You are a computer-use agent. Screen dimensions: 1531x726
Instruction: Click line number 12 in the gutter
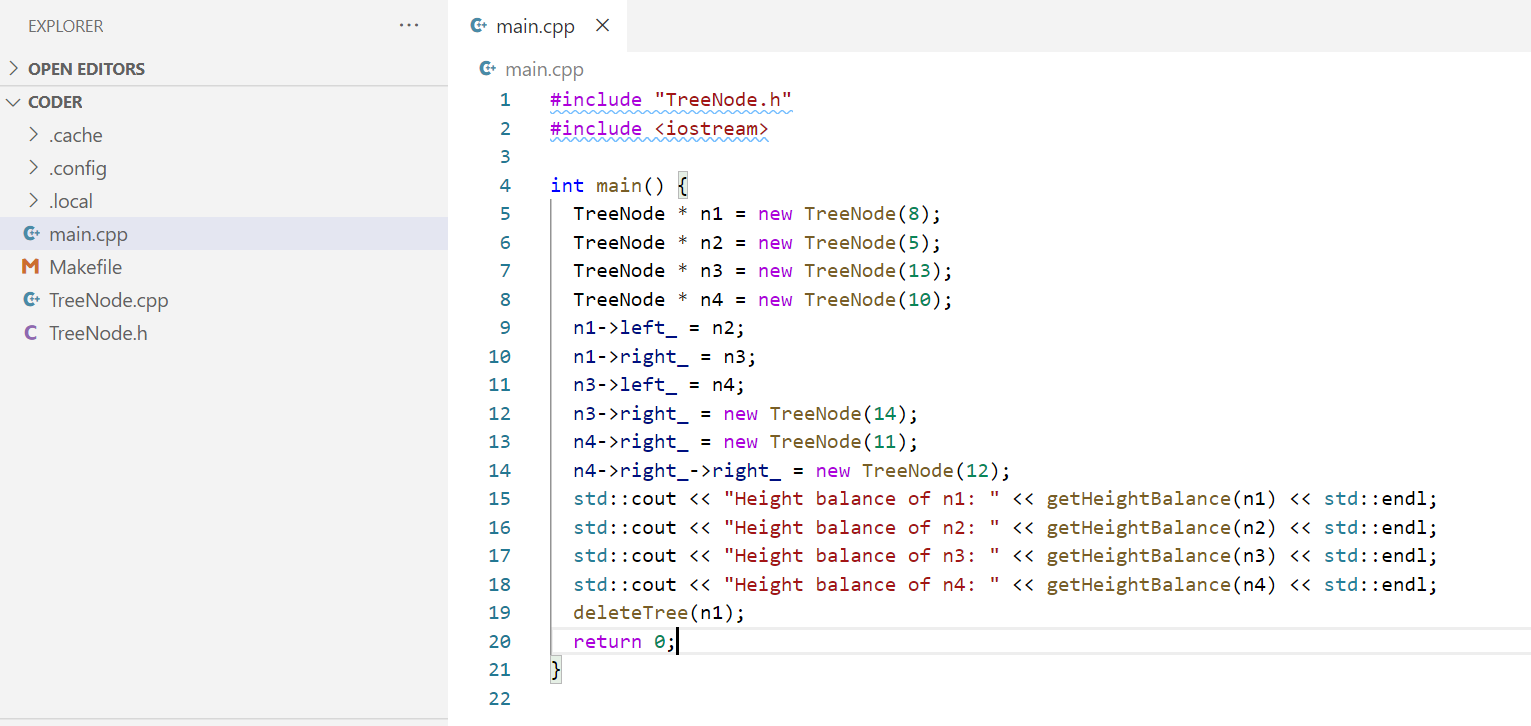click(x=499, y=413)
